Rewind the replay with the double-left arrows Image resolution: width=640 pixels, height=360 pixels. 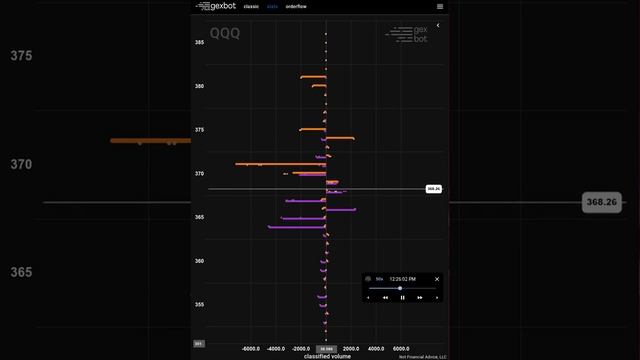[x=385, y=298]
